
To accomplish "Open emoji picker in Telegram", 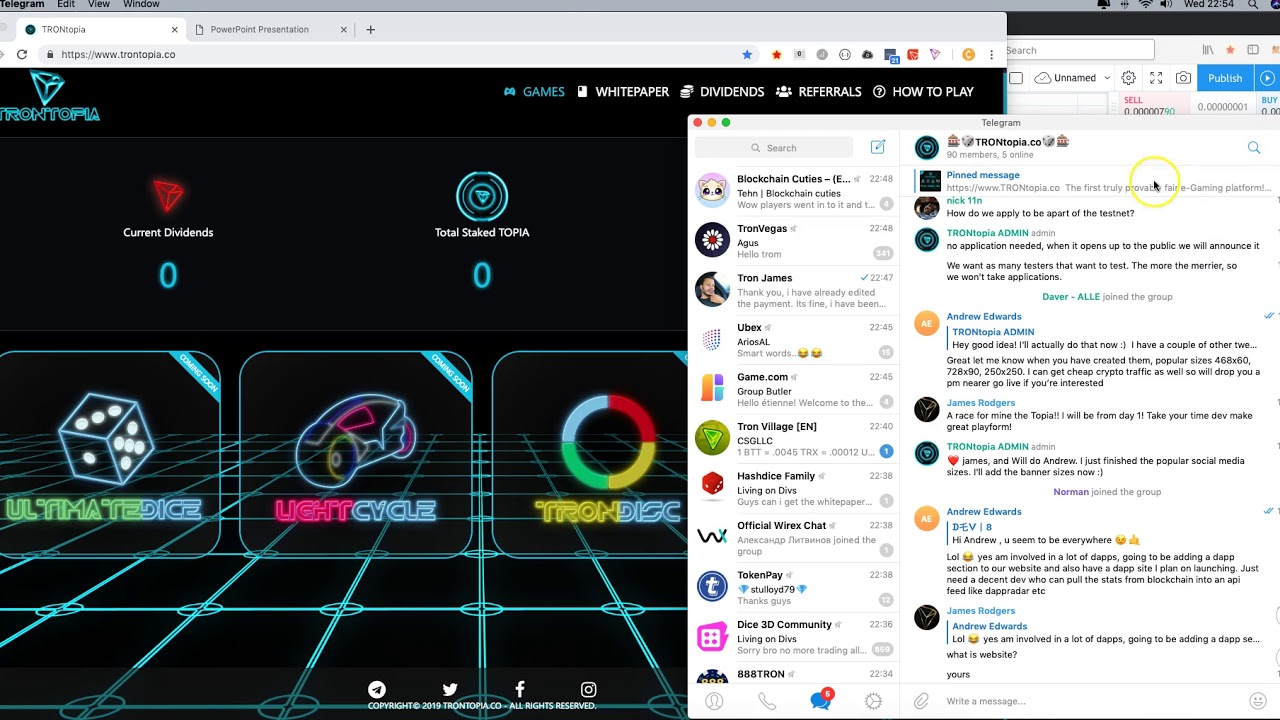I will [x=1258, y=701].
